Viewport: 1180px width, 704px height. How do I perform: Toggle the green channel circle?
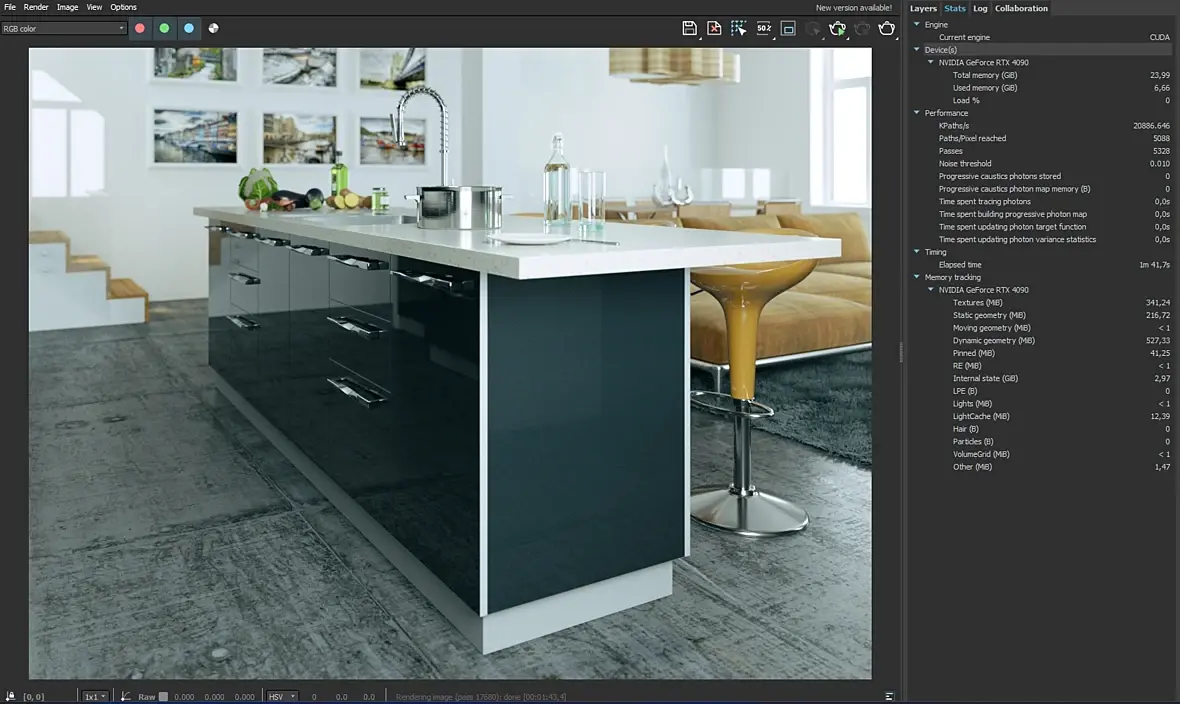click(x=164, y=28)
